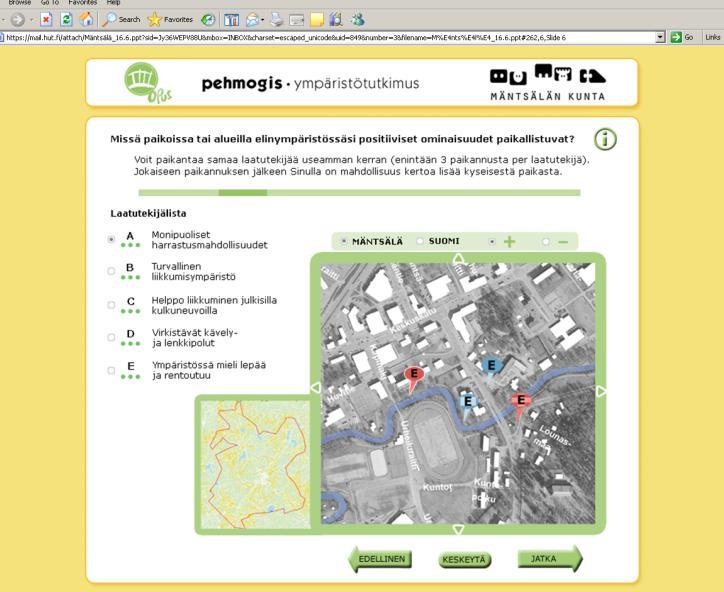
Task: Pan the map left arrow
Action: tap(316, 388)
